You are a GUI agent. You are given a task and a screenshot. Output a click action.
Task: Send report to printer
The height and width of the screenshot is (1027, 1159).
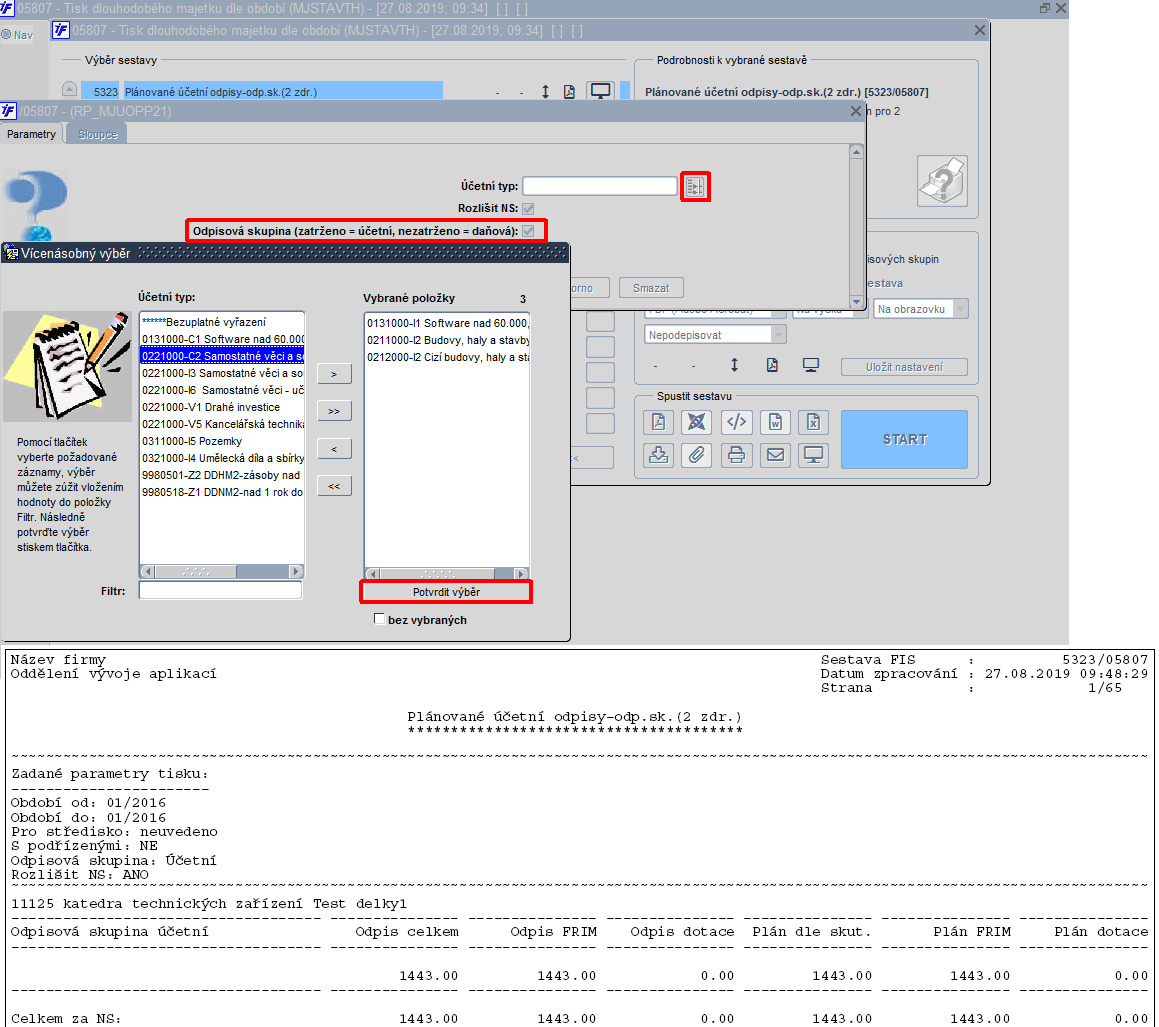(x=735, y=455)
